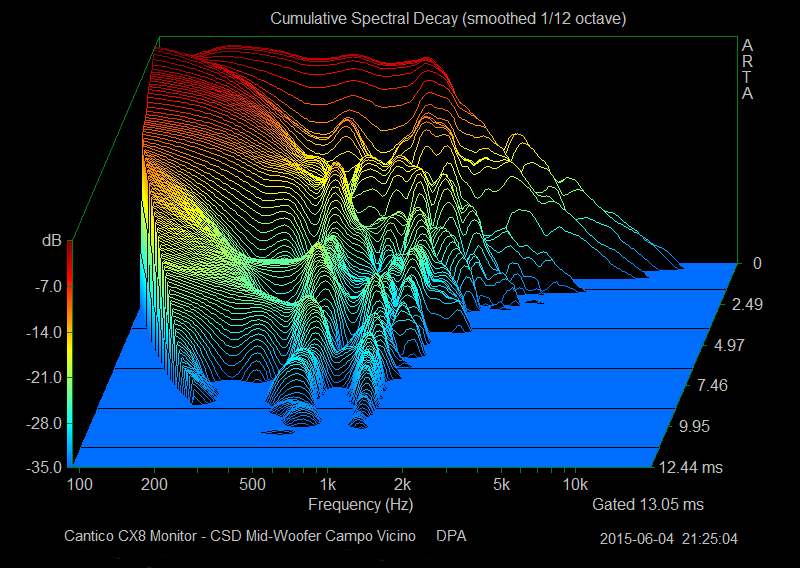Click the '9.95' time axis value

point(694,427)
